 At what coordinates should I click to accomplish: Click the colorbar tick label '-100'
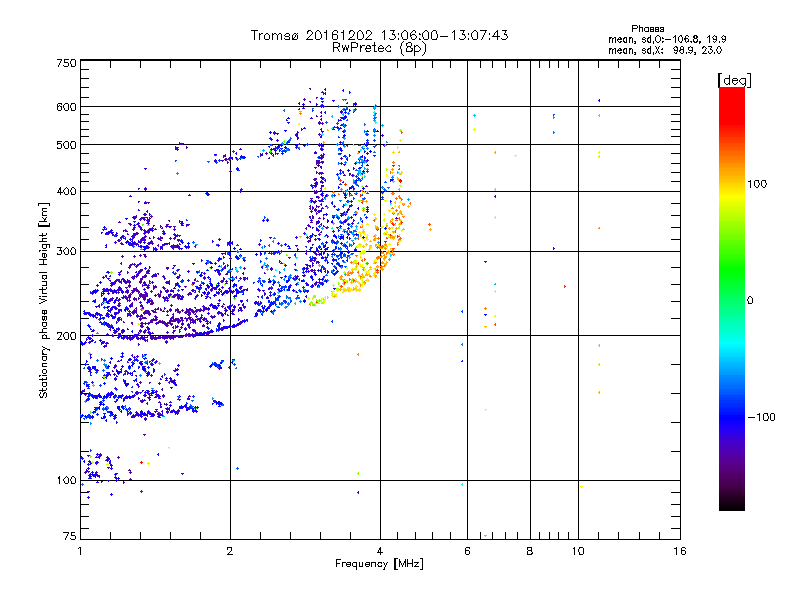point(762,417)
